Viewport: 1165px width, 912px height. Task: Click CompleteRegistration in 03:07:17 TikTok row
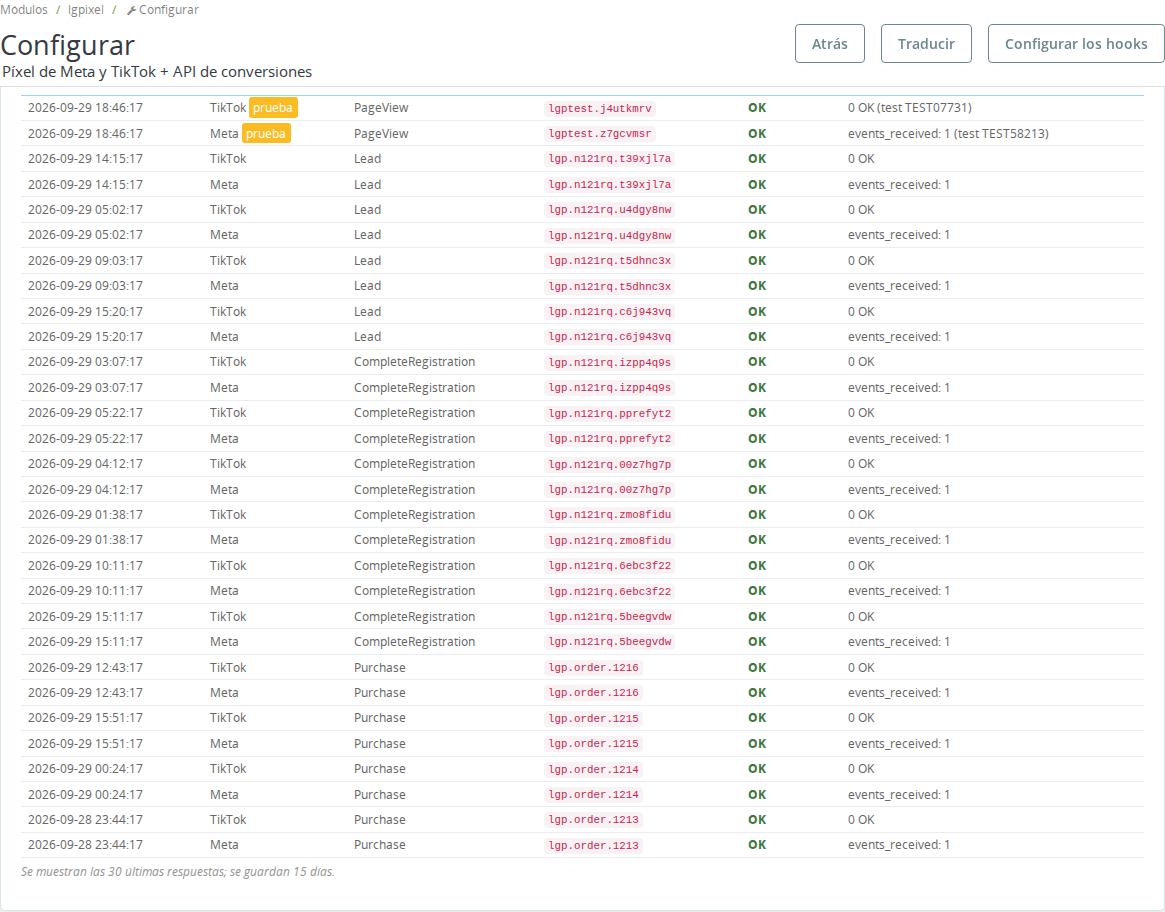415,362
